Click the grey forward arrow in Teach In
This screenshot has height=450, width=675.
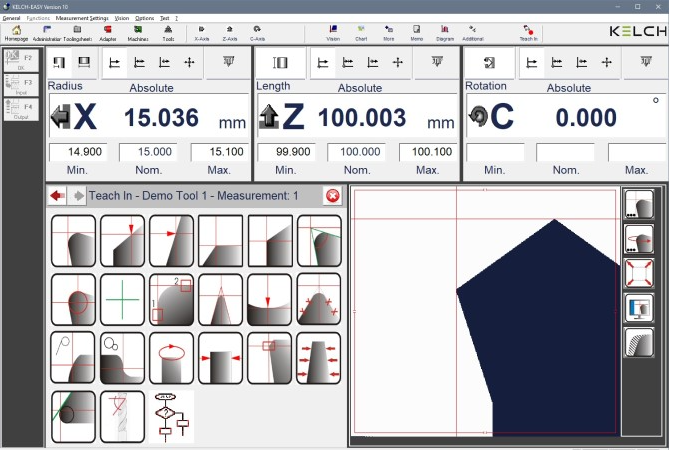(x=77, y=196)
